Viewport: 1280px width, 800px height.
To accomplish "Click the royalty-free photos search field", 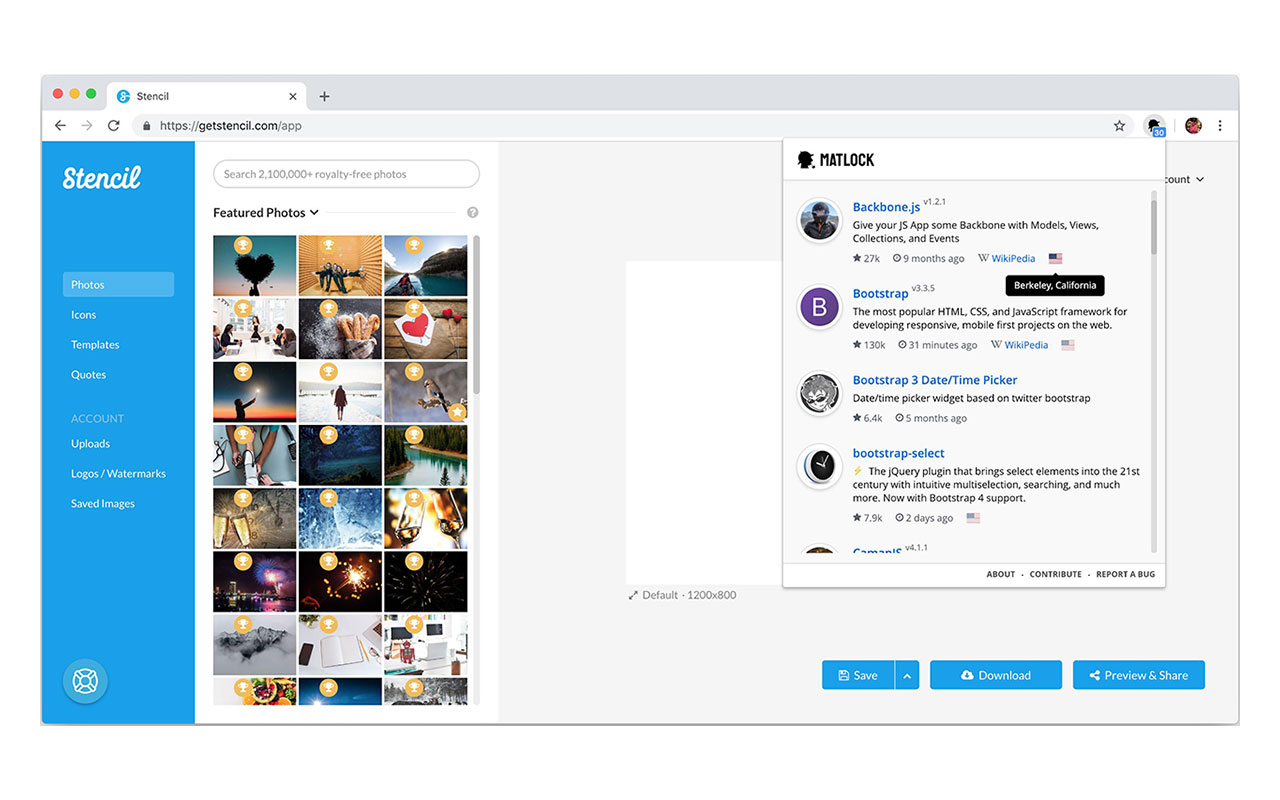I will 346,174.
